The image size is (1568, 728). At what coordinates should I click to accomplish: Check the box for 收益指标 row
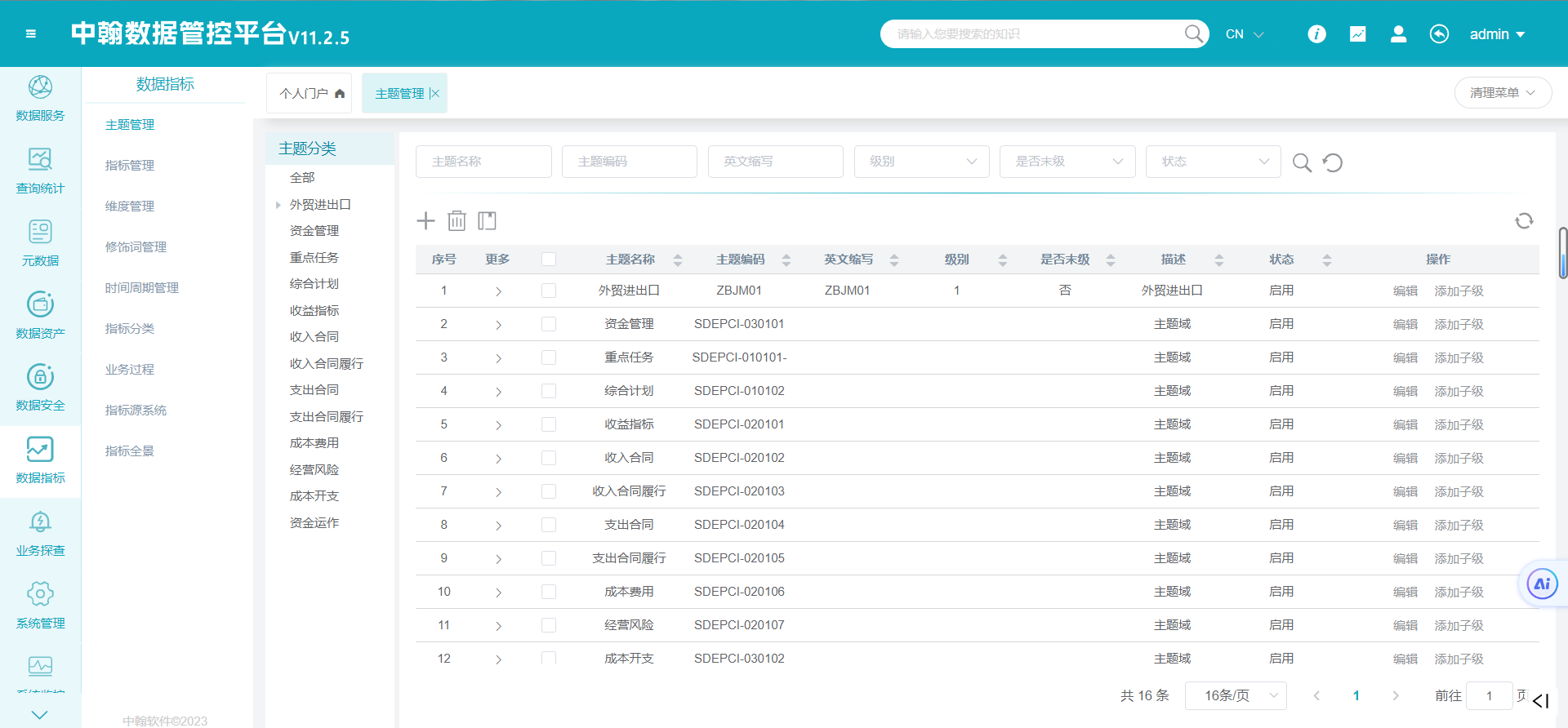coord(549,424)
